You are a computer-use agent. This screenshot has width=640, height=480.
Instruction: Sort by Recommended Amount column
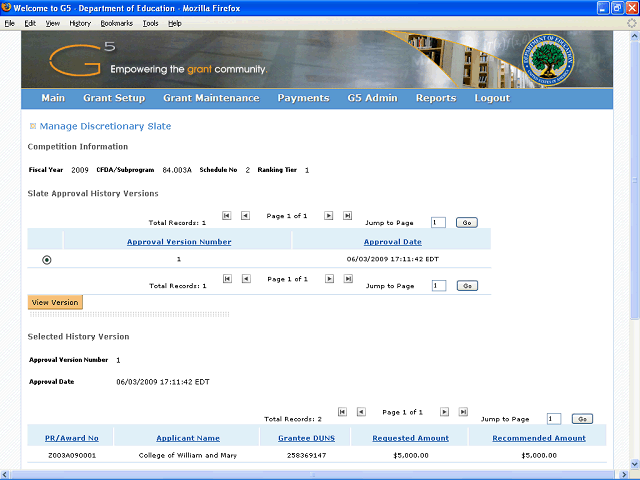[539, 438]
